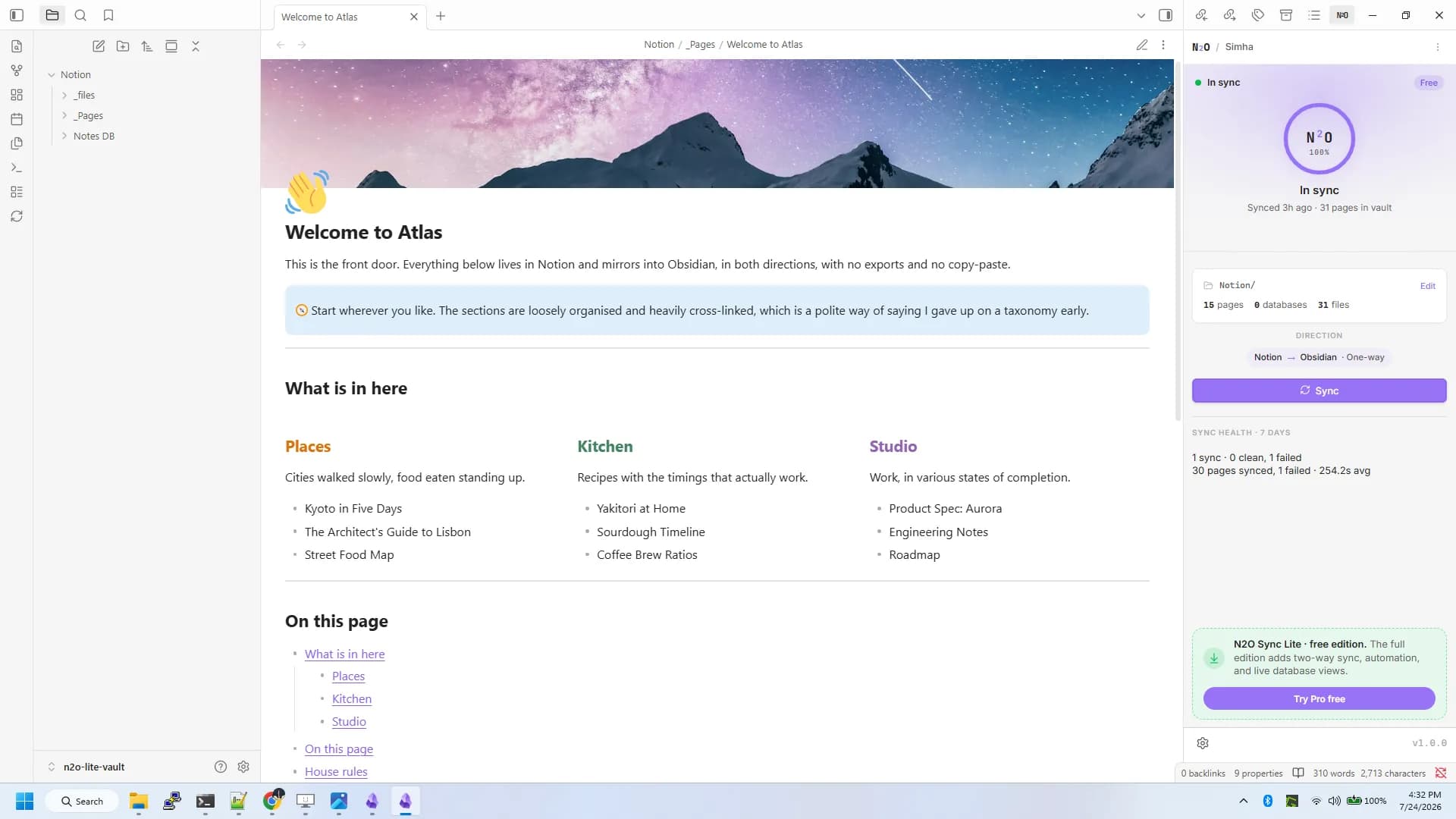
Task: Select the N2O sync pane tab
Action: pyautogui.click(x=1342, y=15)
